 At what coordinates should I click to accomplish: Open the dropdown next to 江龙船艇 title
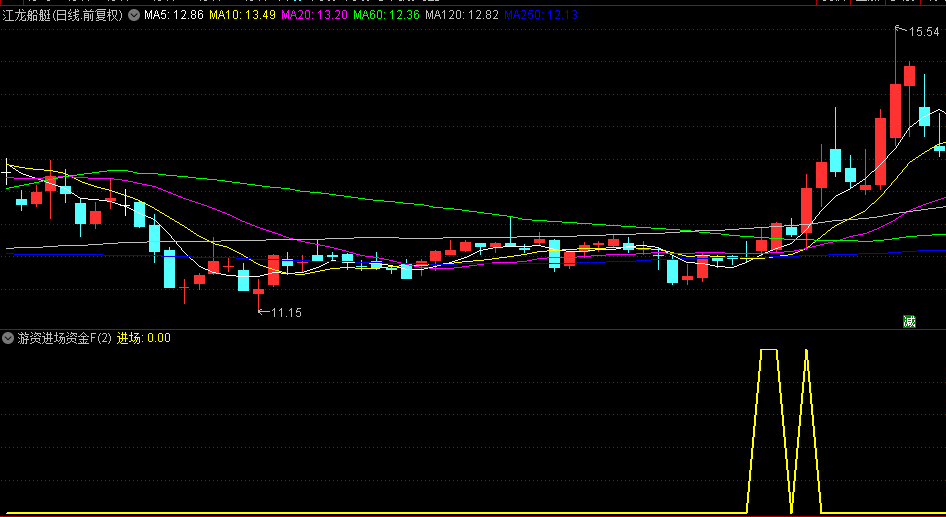[x=133, y=15]
